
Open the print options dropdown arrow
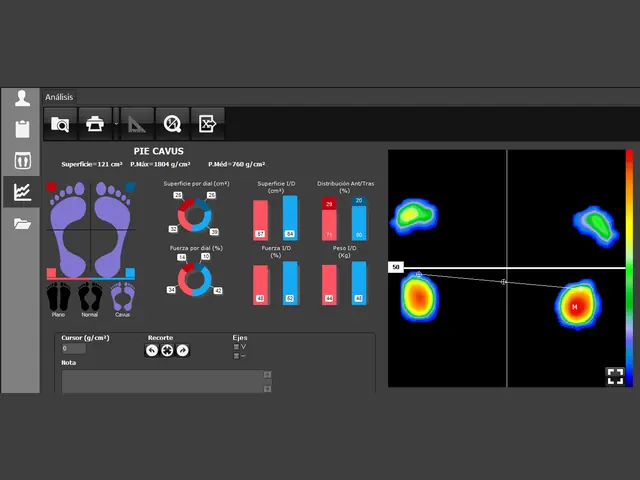[x=116, y=124]
